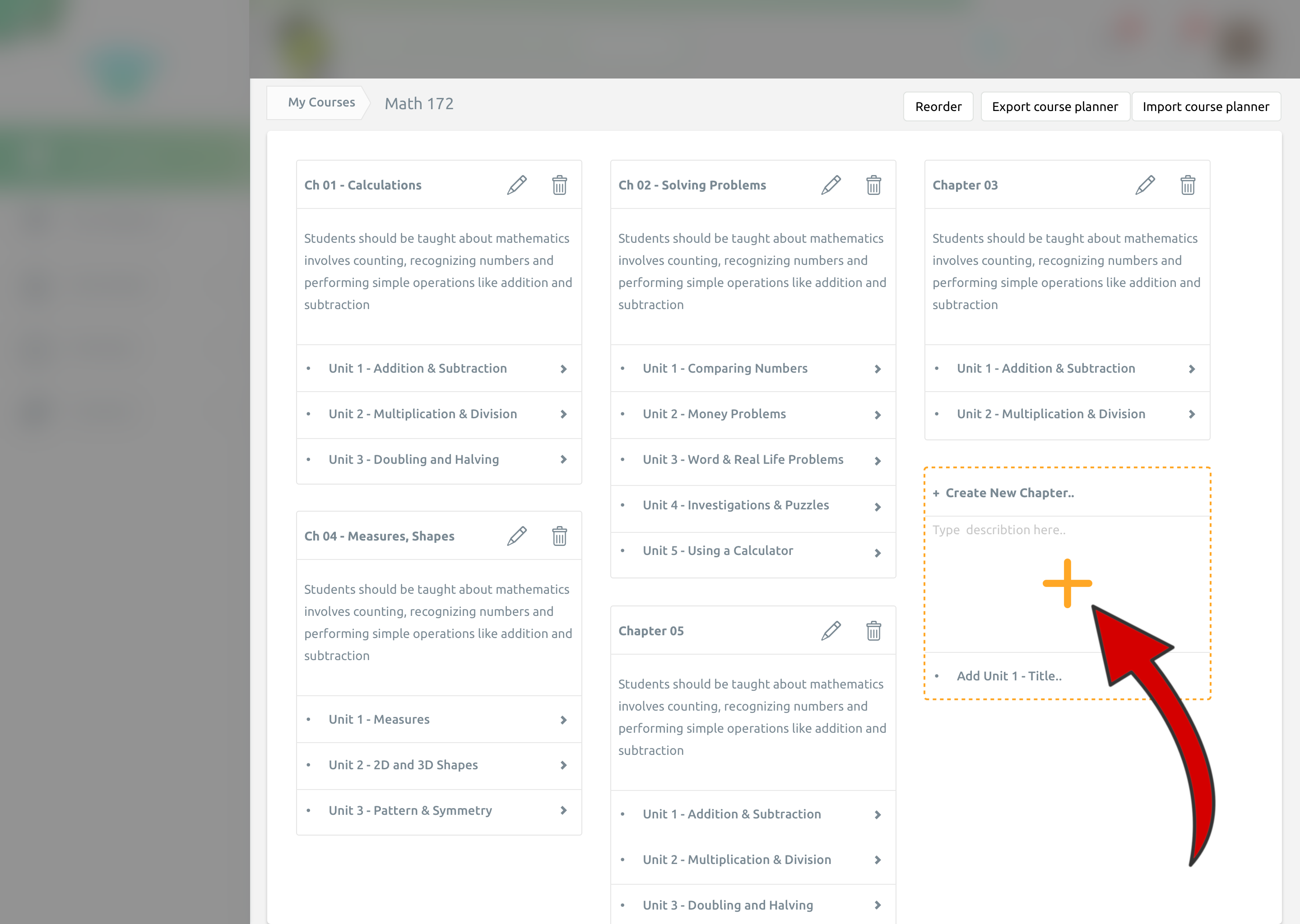Expand Unit 2 - 2D and 3D Shapes

563,765
